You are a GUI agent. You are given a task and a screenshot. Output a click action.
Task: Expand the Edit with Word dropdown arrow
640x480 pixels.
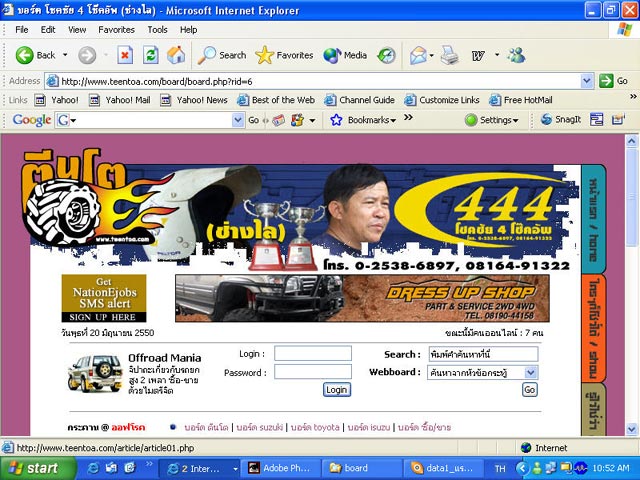[x=497, y=54]
